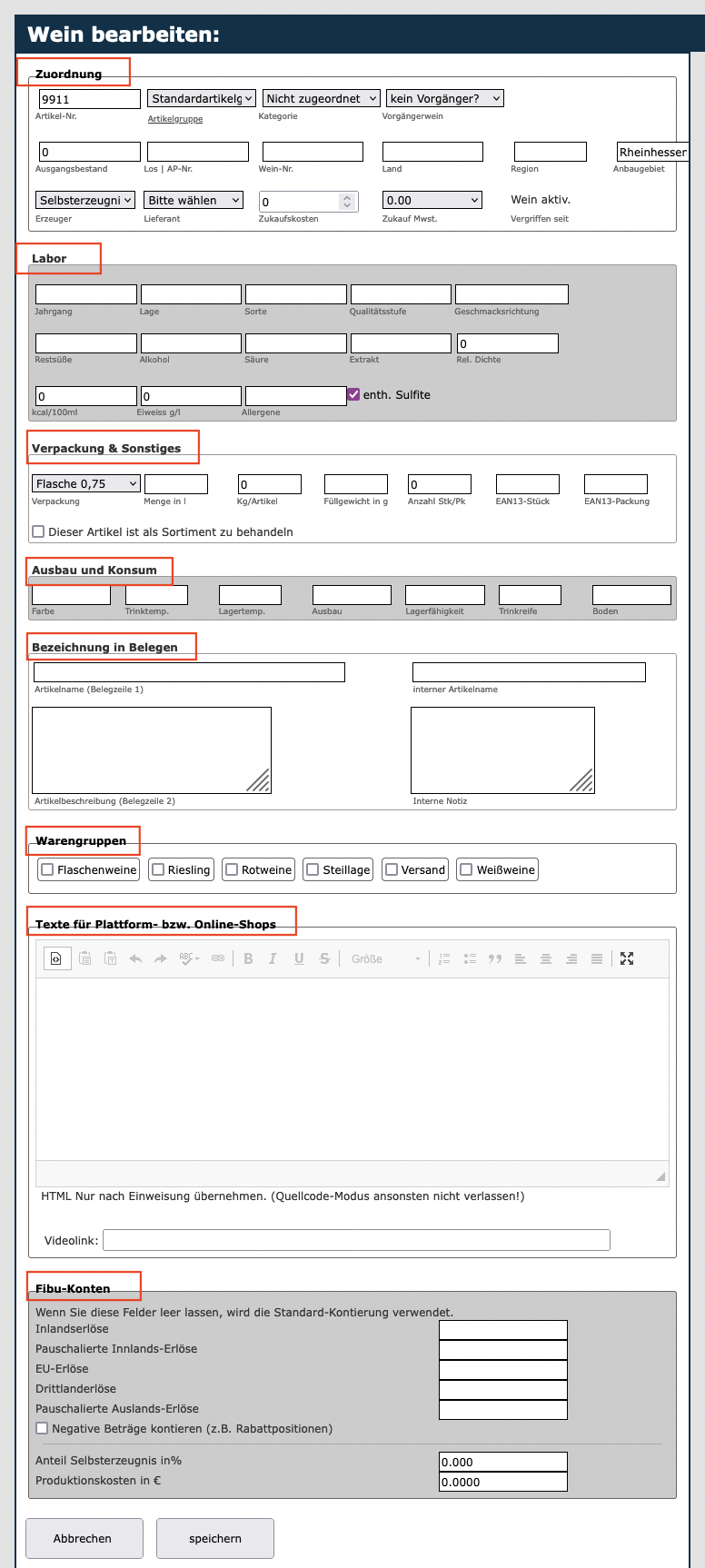Tick Dieser Artikel ist als Sortiment checkbox
705x1568 pixels.
coord(38,531)
